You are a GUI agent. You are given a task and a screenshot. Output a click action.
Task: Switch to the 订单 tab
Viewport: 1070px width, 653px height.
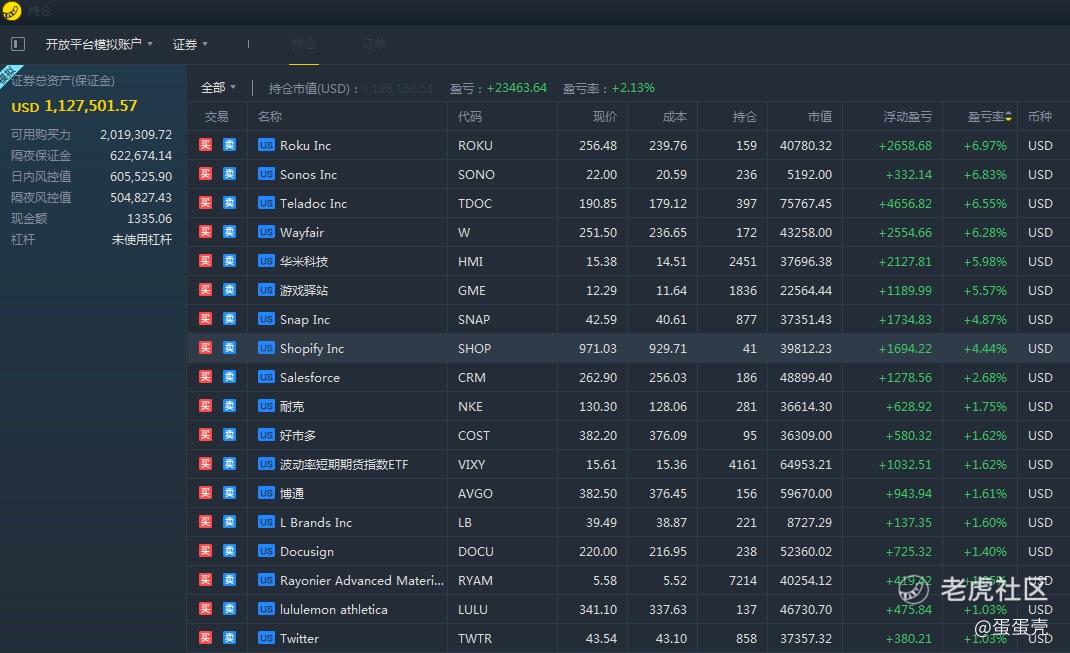[374, 44]
